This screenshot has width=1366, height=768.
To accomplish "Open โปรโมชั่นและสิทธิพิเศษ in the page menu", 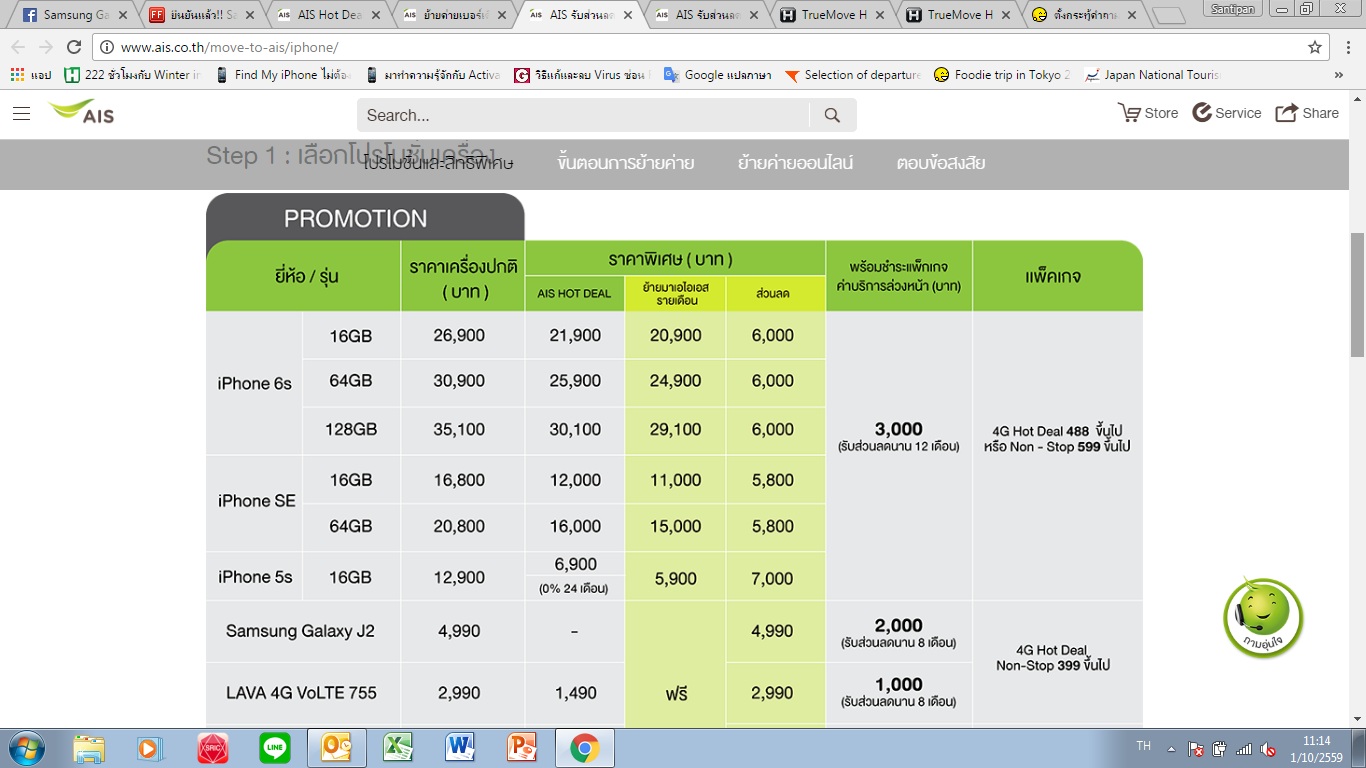I will pos(440,163).
